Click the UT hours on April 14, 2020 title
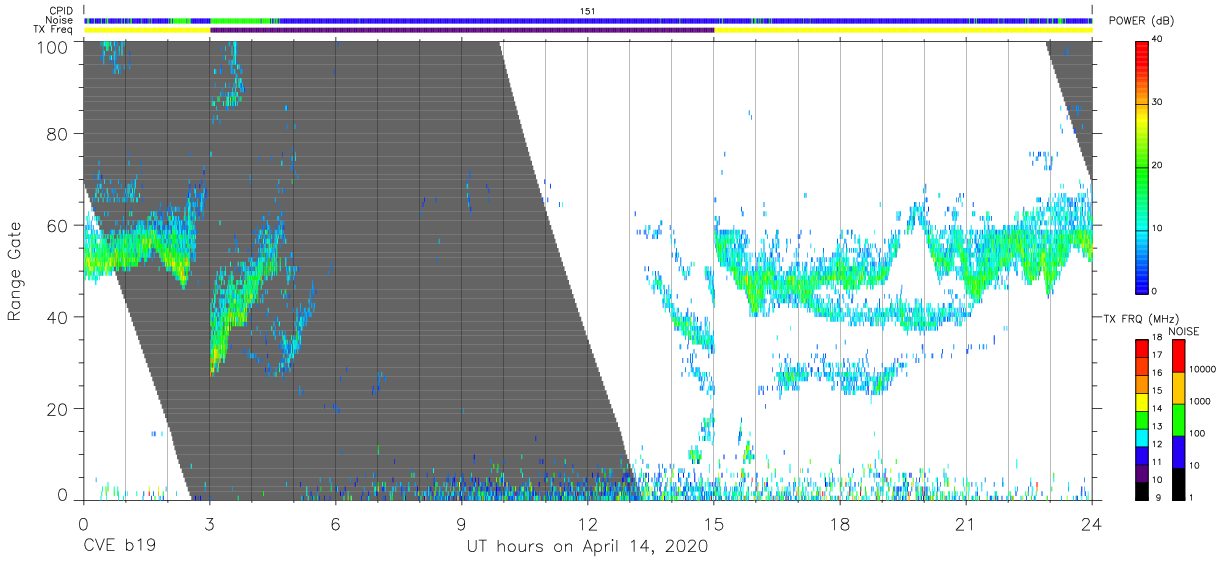1228x567 pixels. (x=588, y=547)
